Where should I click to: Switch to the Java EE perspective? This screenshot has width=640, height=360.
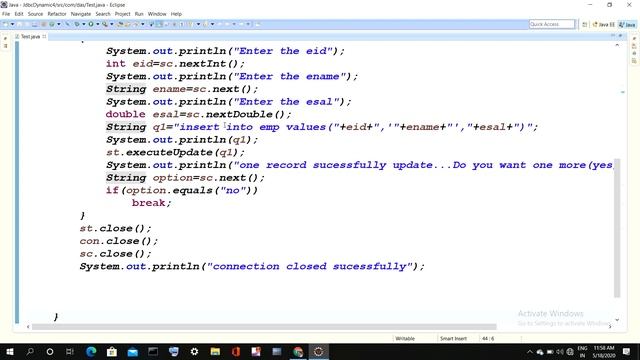pyautogui.click(x=603, y=24)
